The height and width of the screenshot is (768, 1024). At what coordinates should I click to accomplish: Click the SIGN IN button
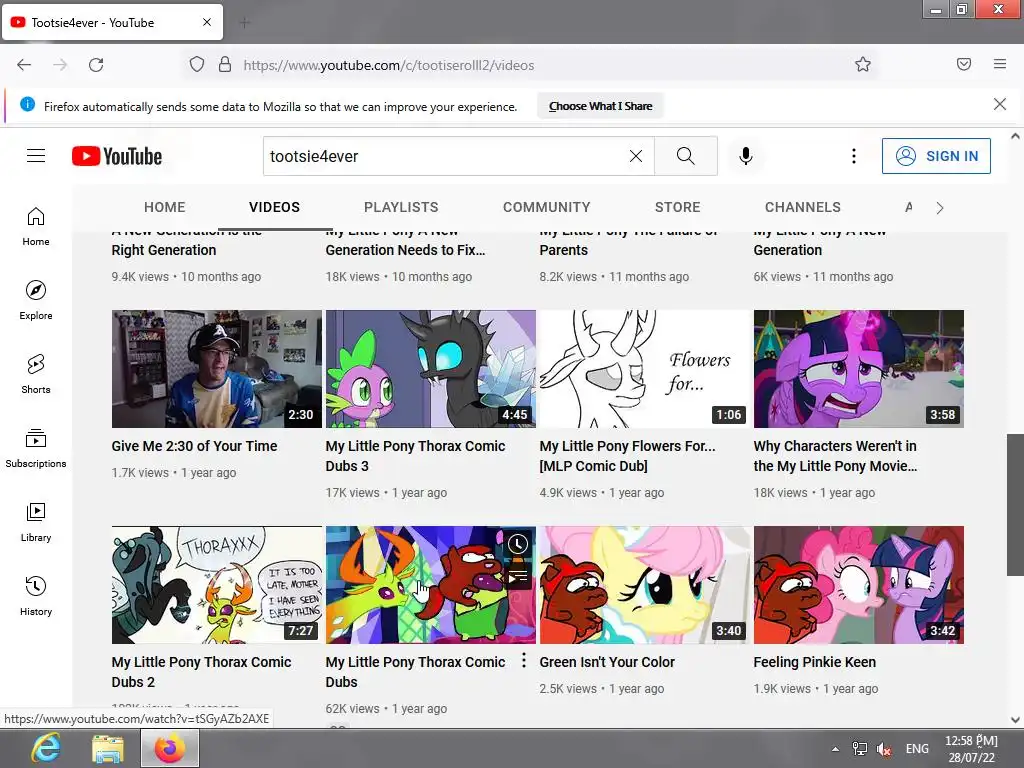936,156
